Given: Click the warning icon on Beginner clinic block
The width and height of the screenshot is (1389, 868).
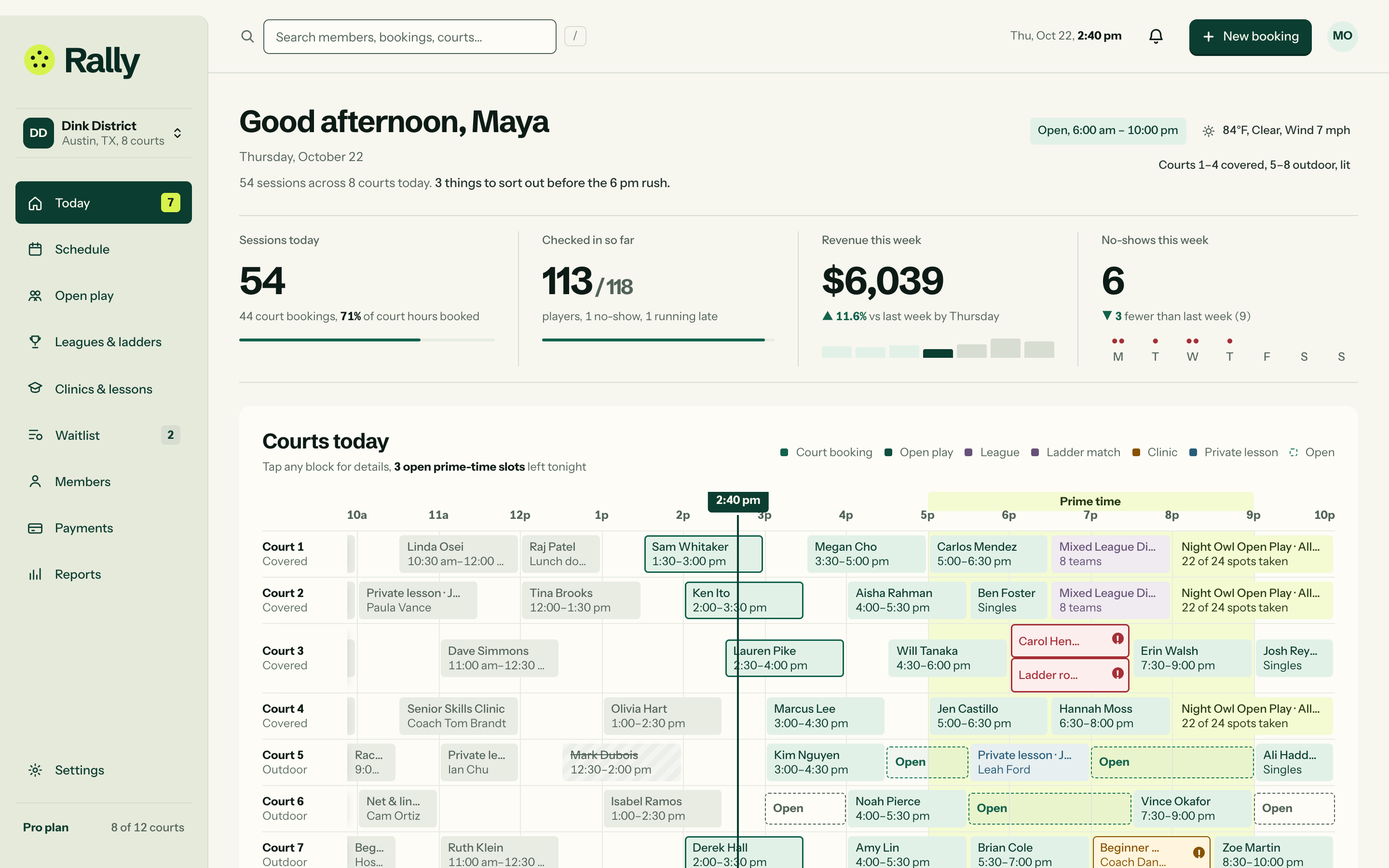Looking at the screenshot, I should click(1198, 853).
